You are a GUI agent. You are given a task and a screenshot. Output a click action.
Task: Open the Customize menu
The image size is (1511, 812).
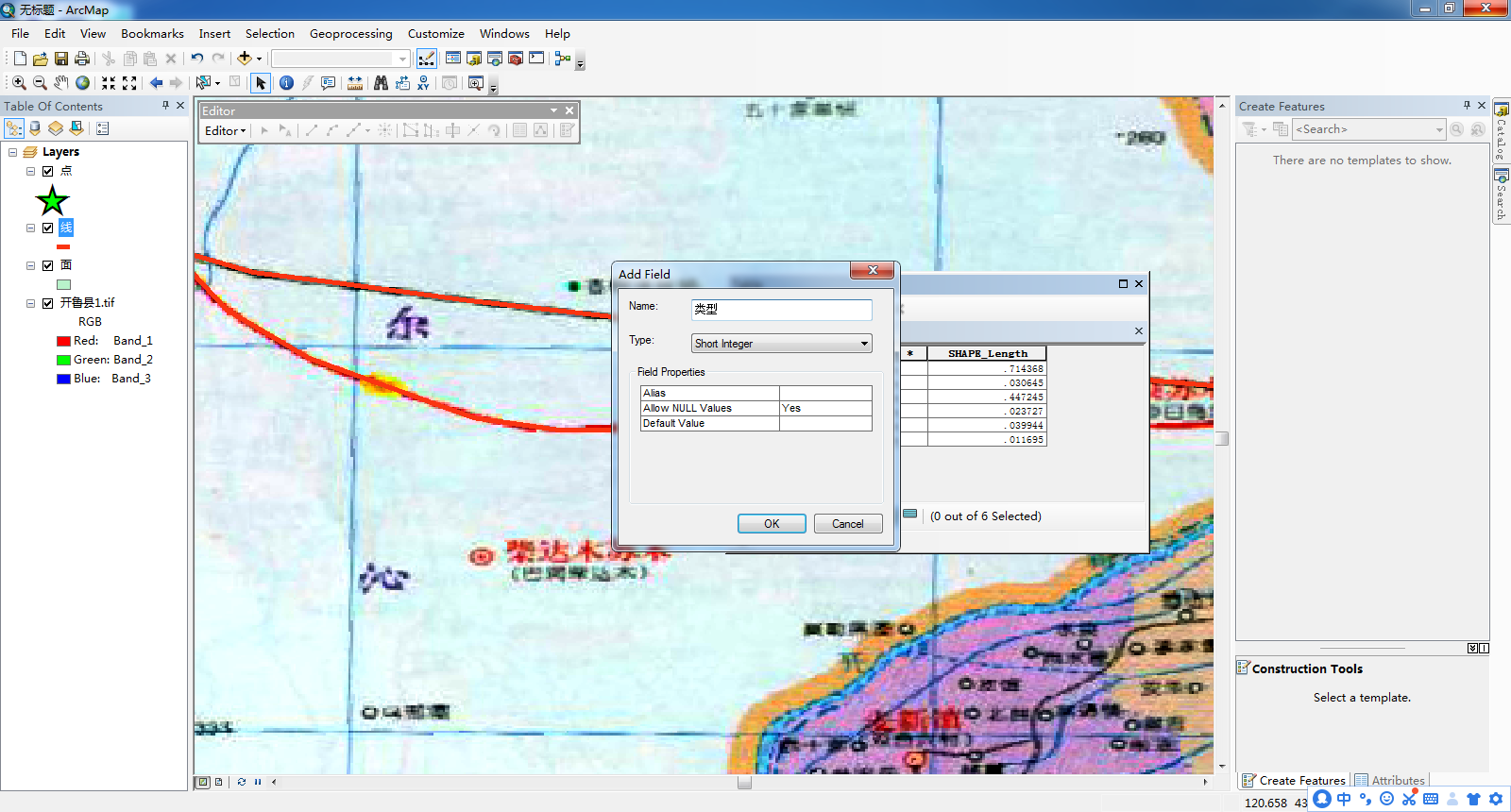[436, 34]
